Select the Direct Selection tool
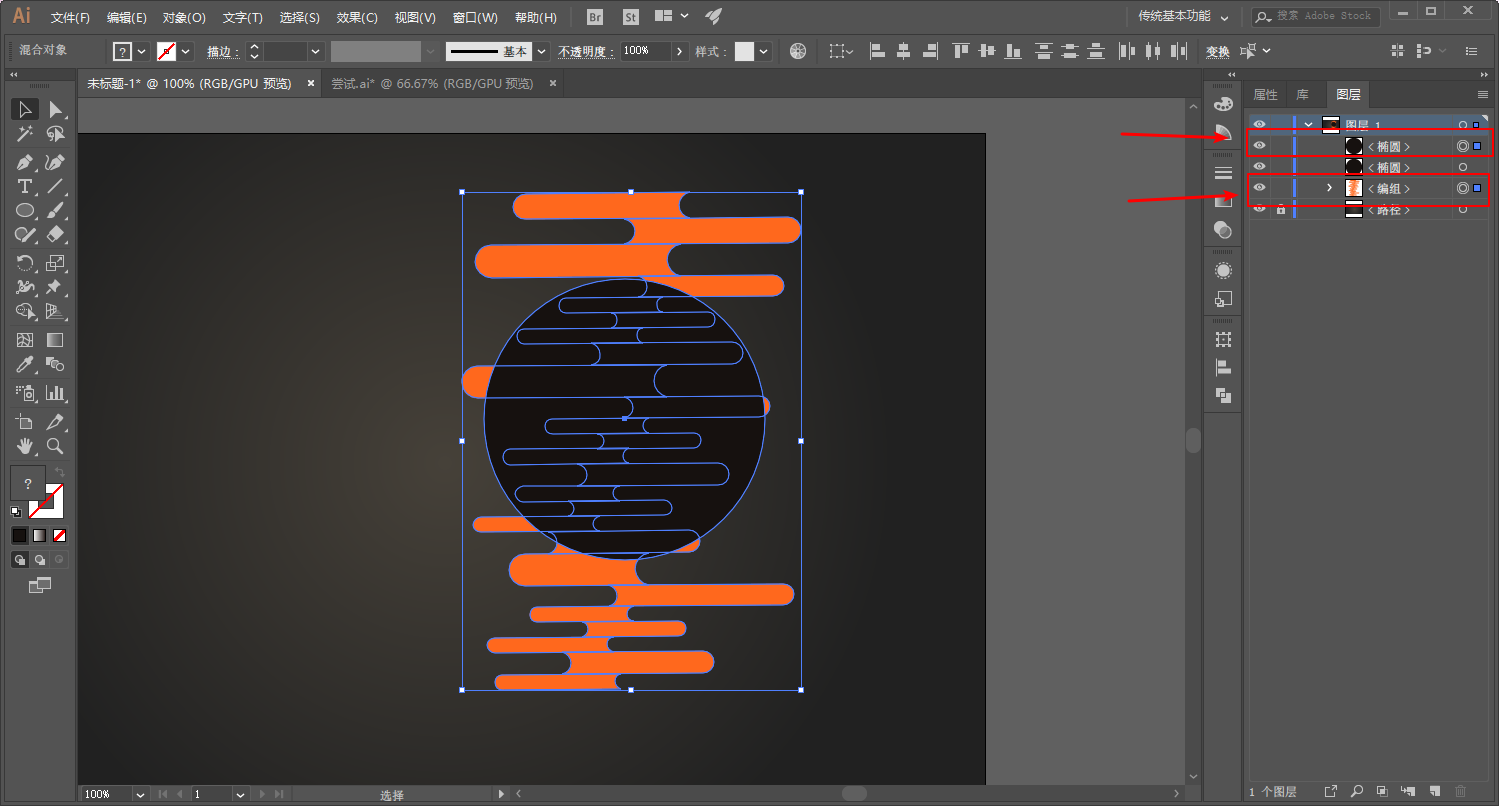Viewport: 1499px width, 806px height. (55, 109)
